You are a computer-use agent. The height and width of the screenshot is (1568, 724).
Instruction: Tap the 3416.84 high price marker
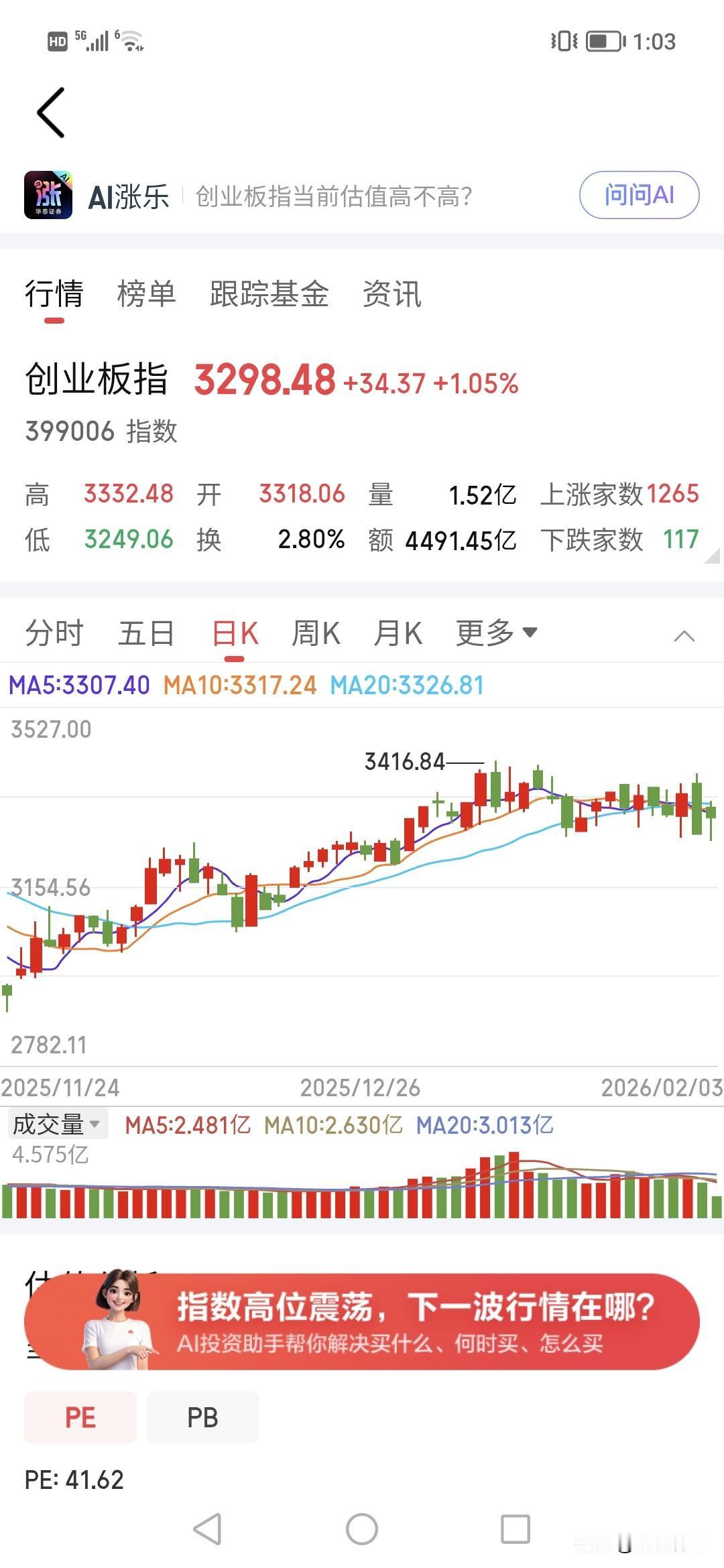[x=404, y=761]
